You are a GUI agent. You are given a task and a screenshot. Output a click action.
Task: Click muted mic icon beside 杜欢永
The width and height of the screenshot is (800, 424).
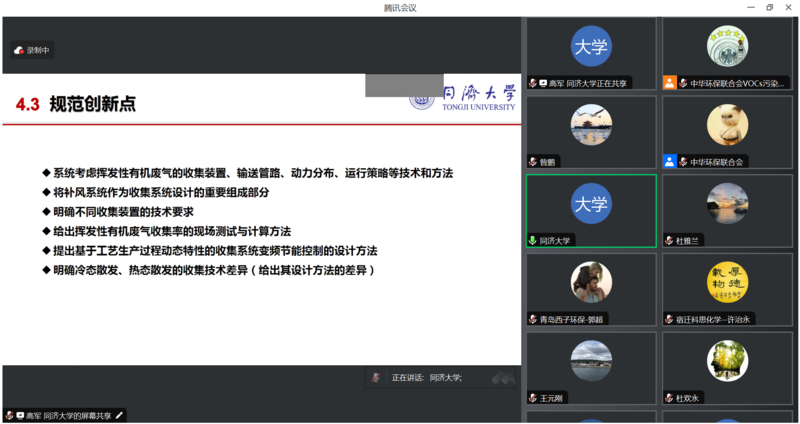coord(669,398)
